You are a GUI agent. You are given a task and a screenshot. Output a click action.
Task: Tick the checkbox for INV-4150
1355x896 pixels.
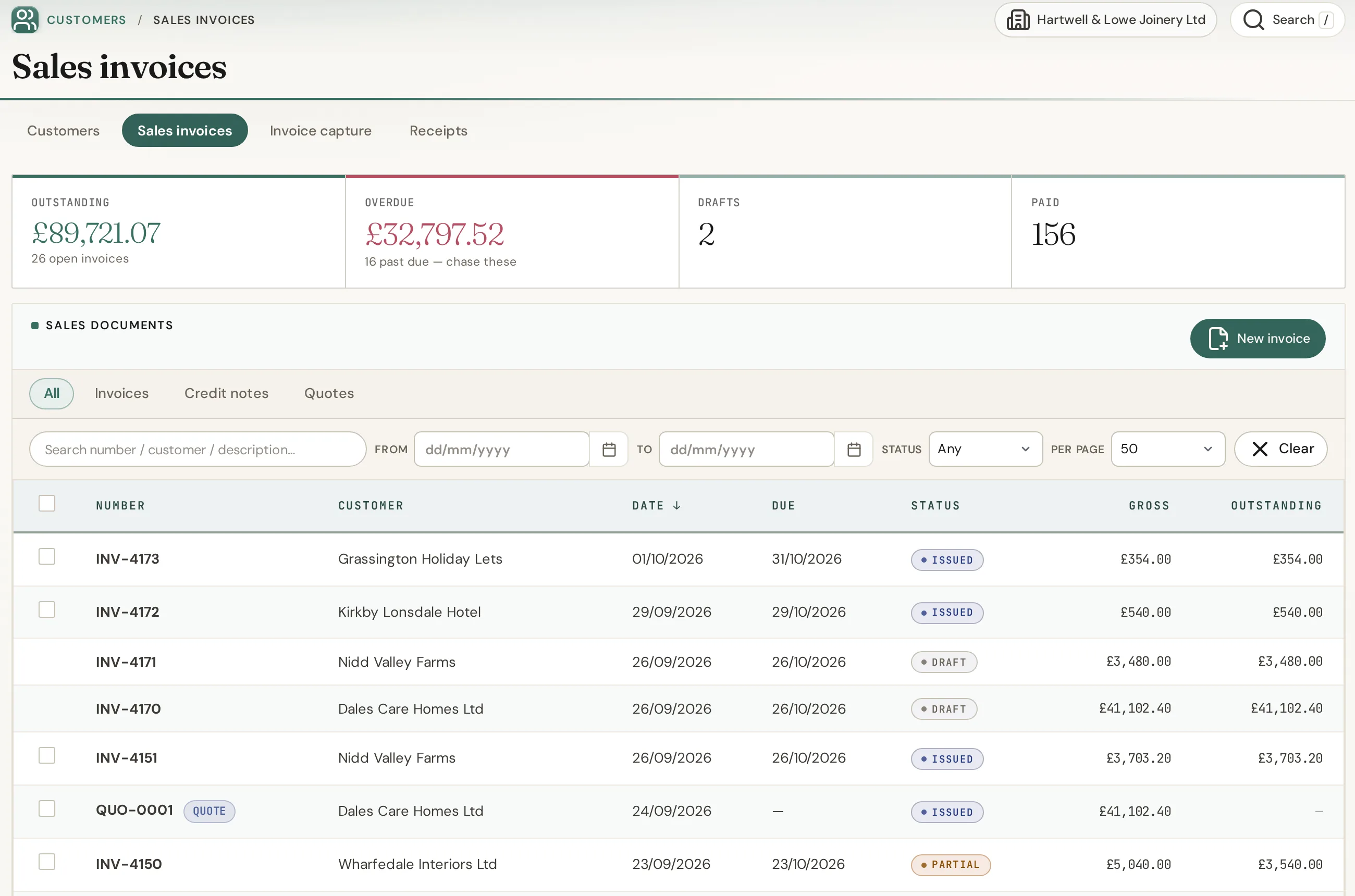click(x=47, y=862)
